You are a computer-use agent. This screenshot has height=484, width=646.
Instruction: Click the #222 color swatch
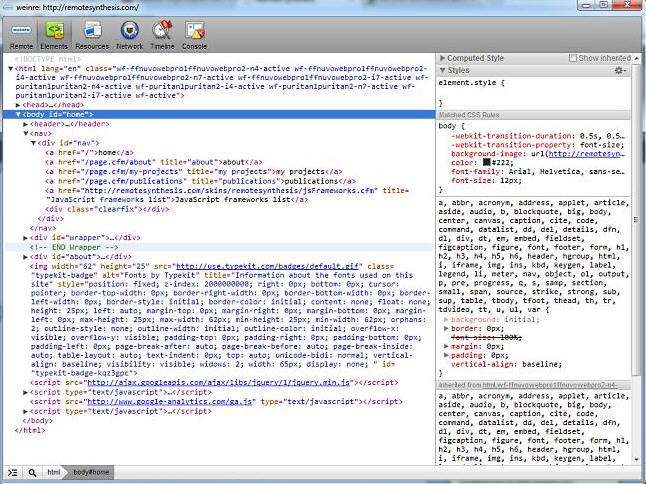coord(487,163)
